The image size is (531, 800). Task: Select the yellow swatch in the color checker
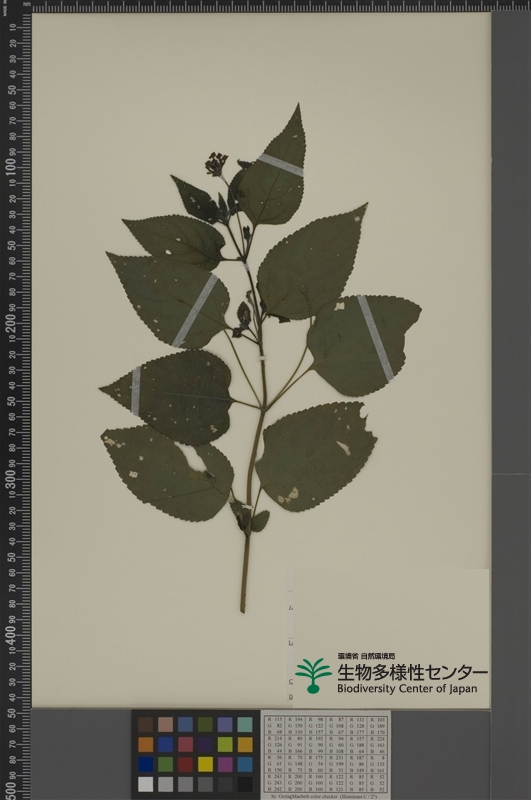tap(205, 764)
